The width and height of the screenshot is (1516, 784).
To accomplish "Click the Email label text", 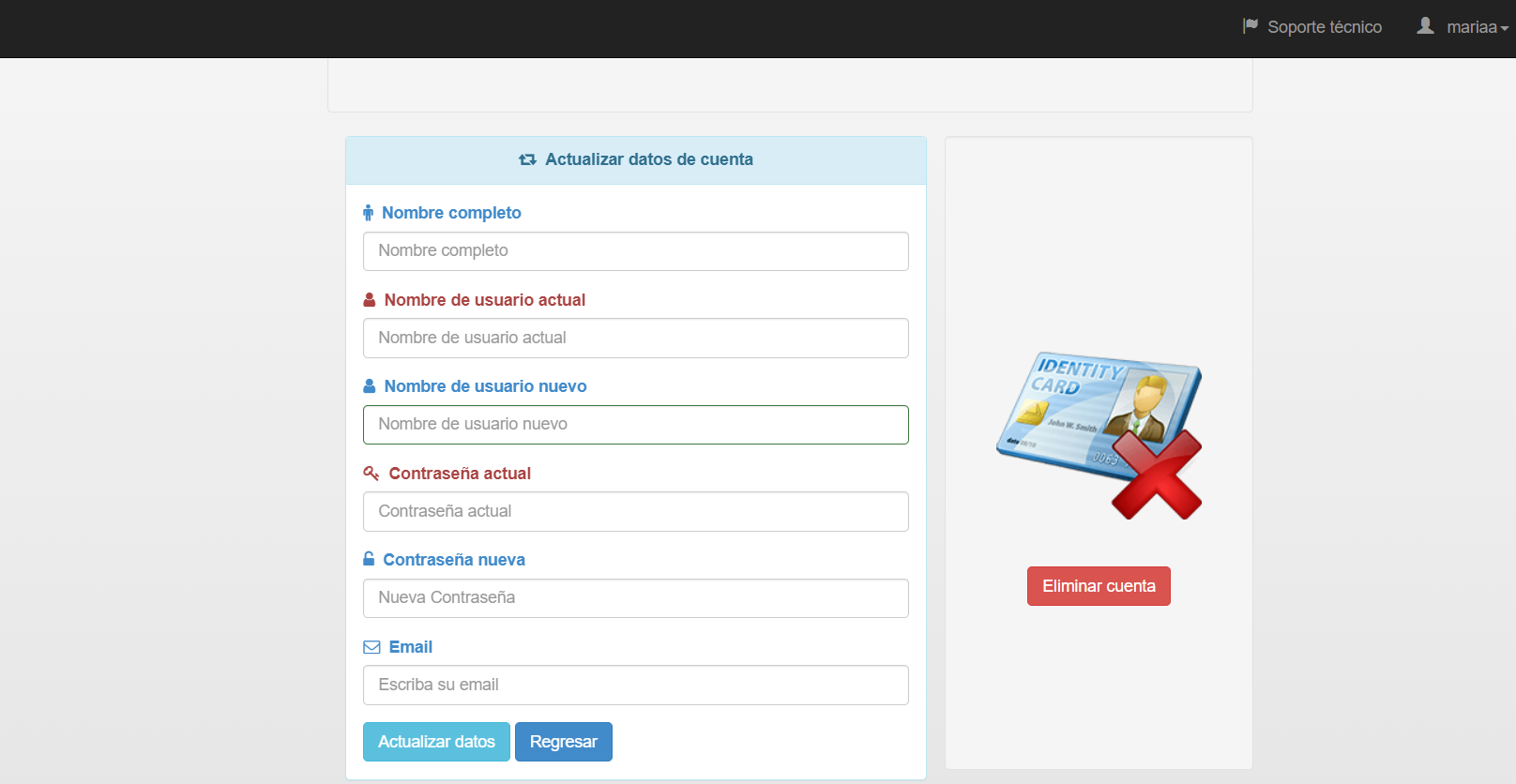I will (x=411, y=647).
